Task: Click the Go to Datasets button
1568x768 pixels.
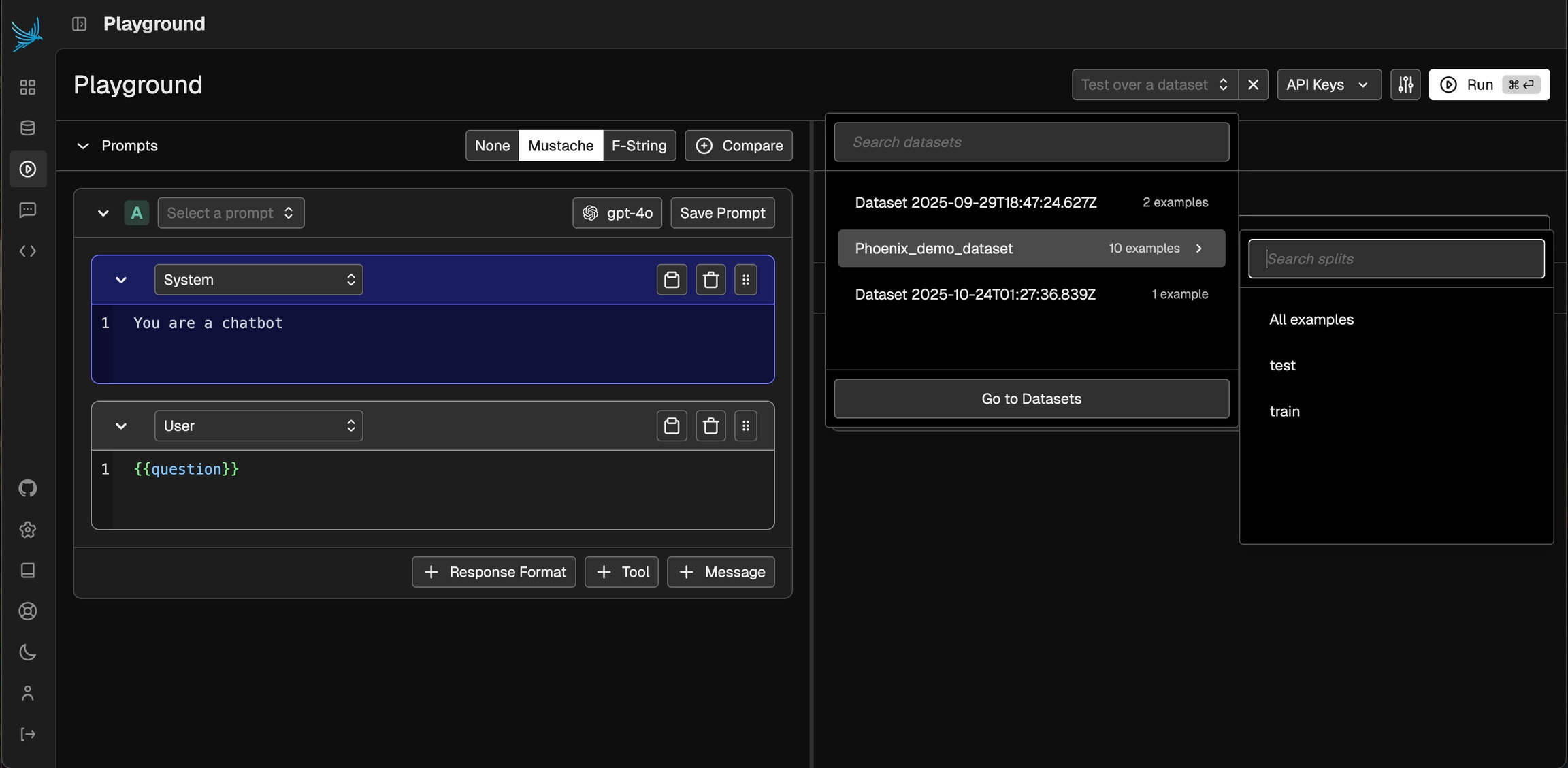Action: tap(1030, 399)
